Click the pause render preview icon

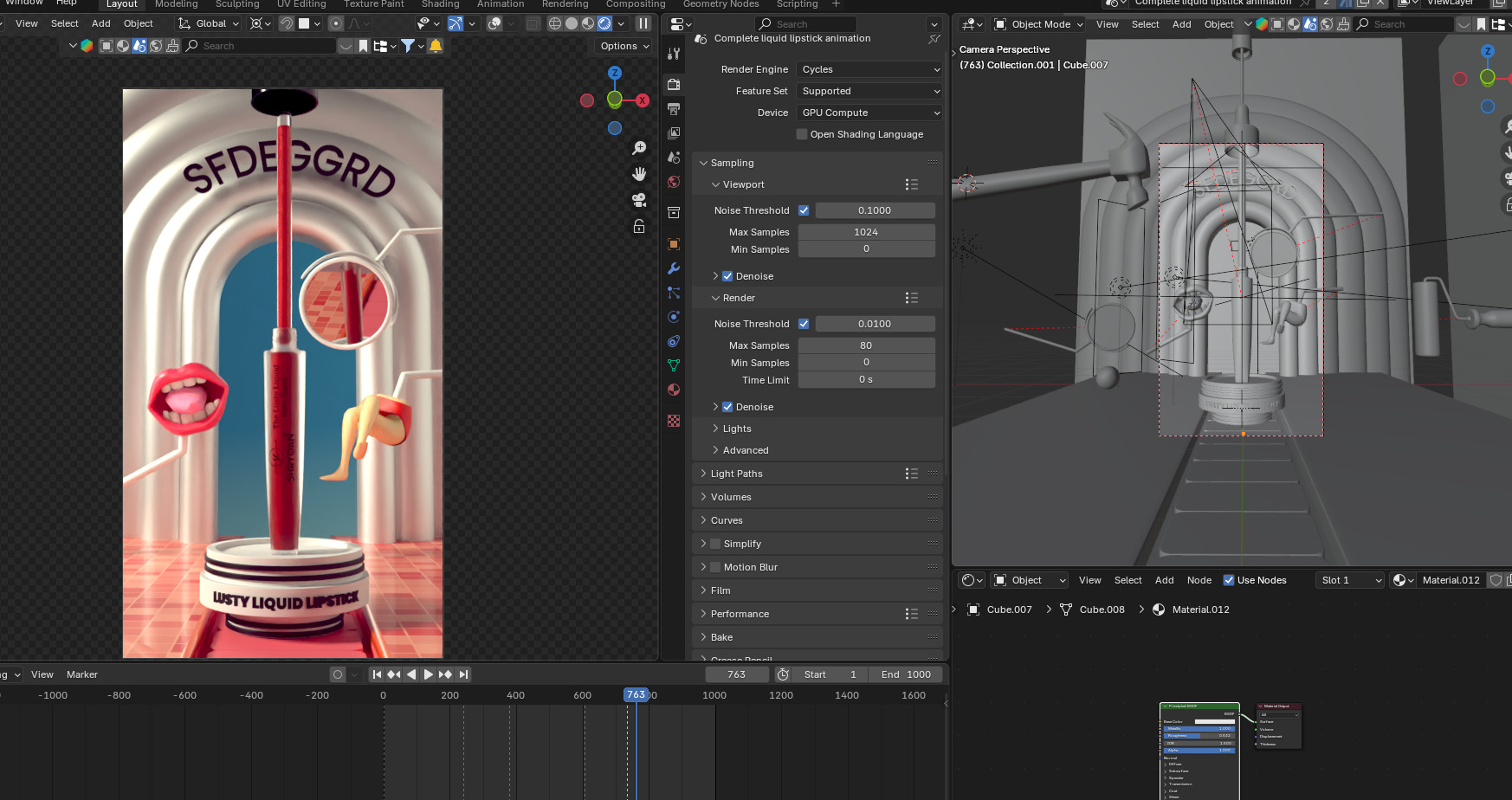point(643,23)
